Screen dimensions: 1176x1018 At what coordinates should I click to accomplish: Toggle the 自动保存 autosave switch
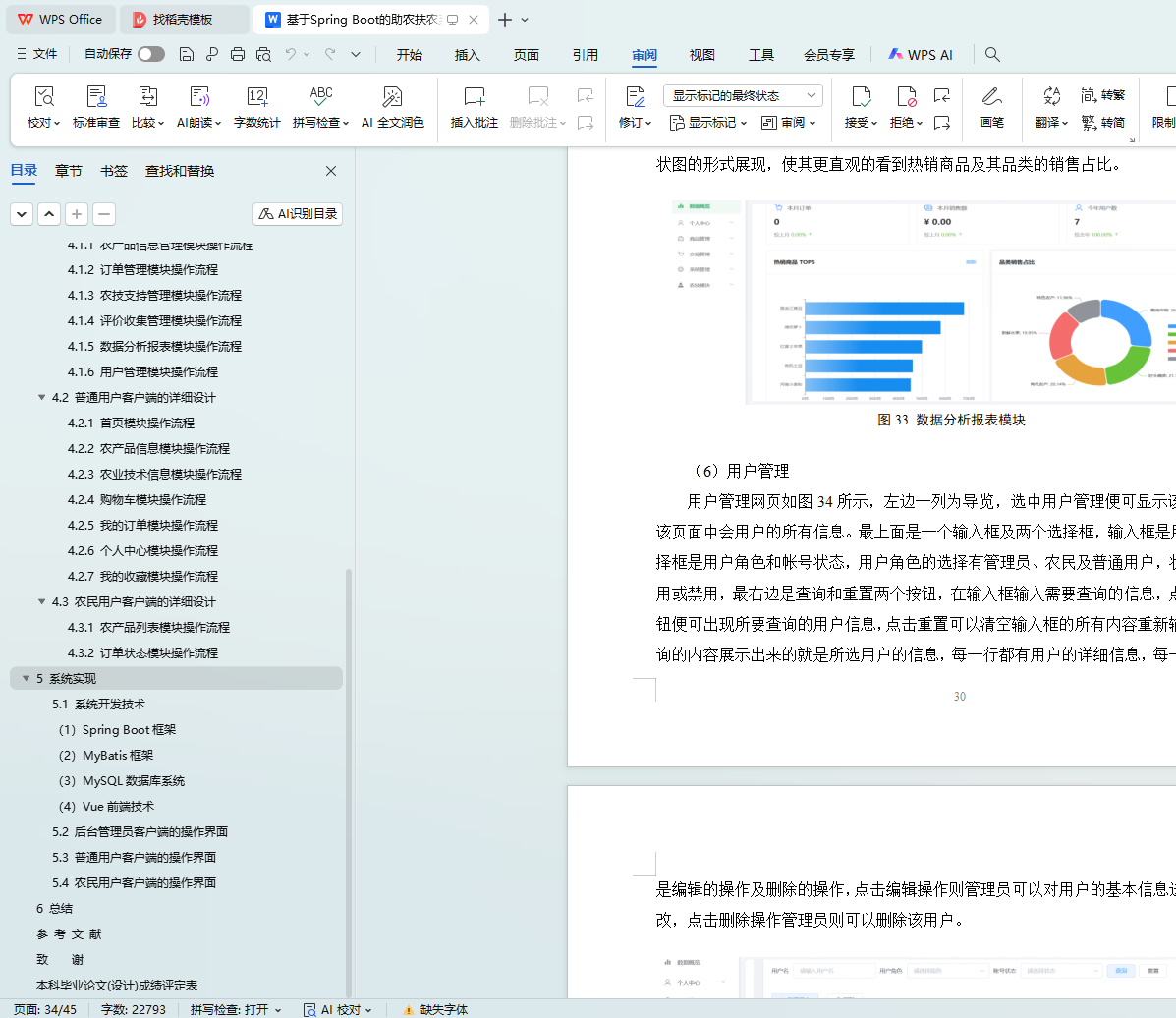(151, 55)
